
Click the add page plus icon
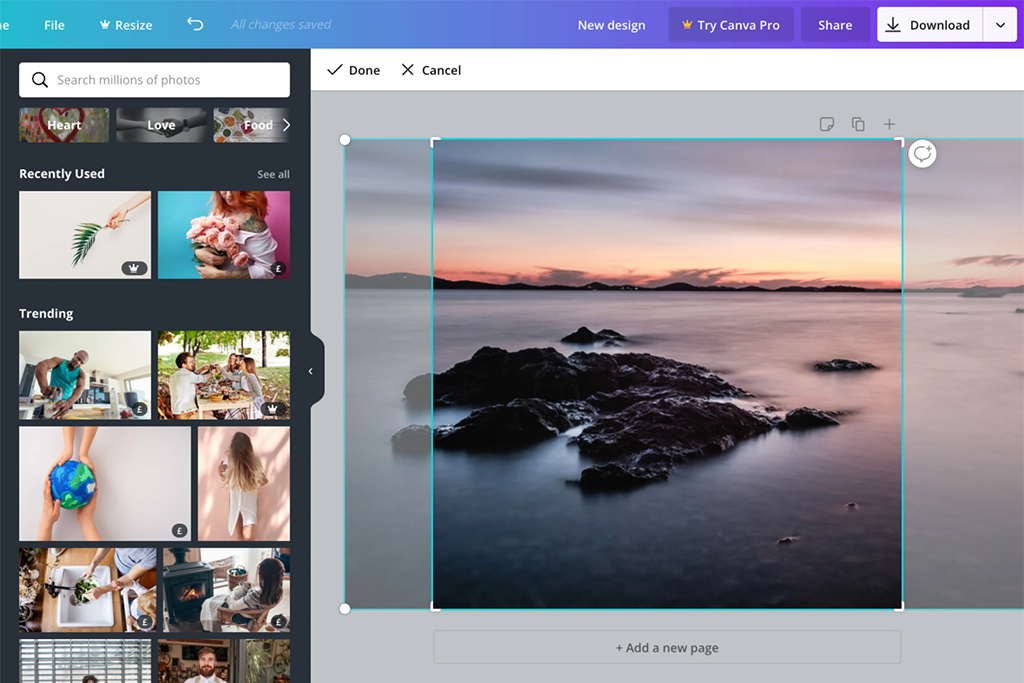tap(889, 124)
